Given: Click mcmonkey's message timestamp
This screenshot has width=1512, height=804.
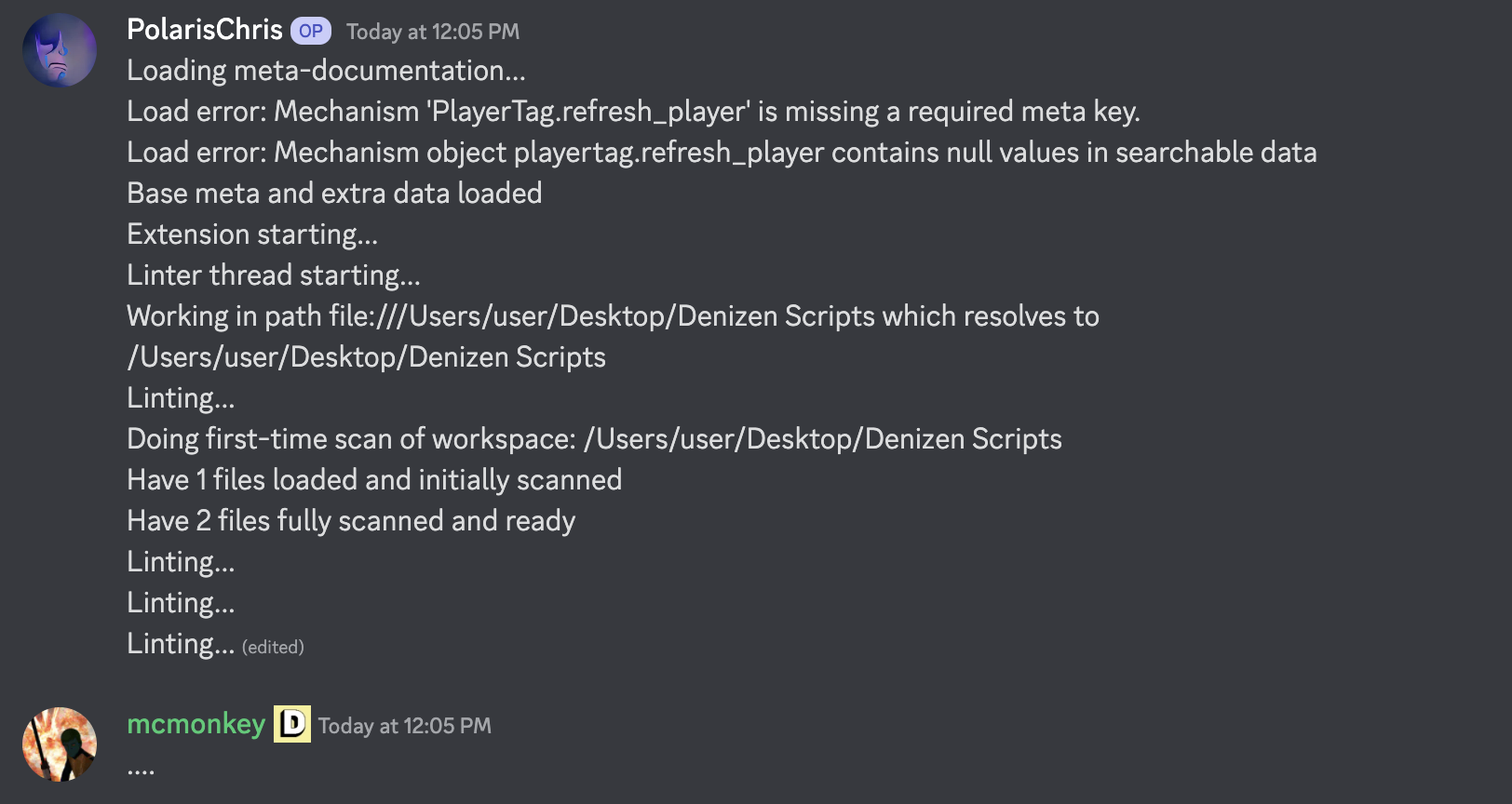Looking at the screenshot, I should tap(405, 726).
